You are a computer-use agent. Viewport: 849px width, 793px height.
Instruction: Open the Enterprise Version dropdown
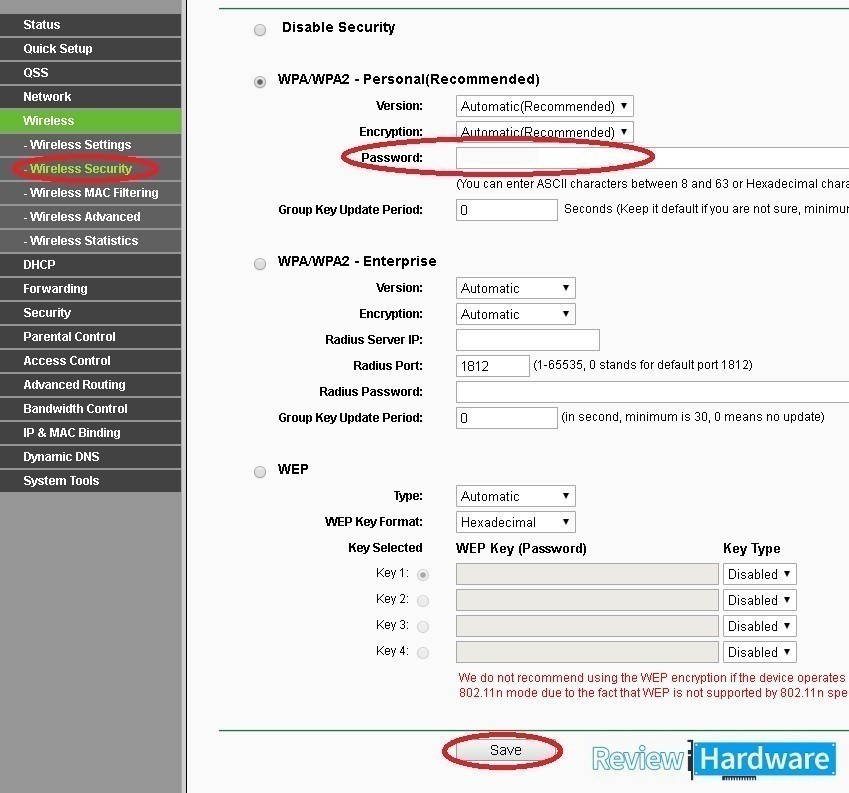point(515,288)
